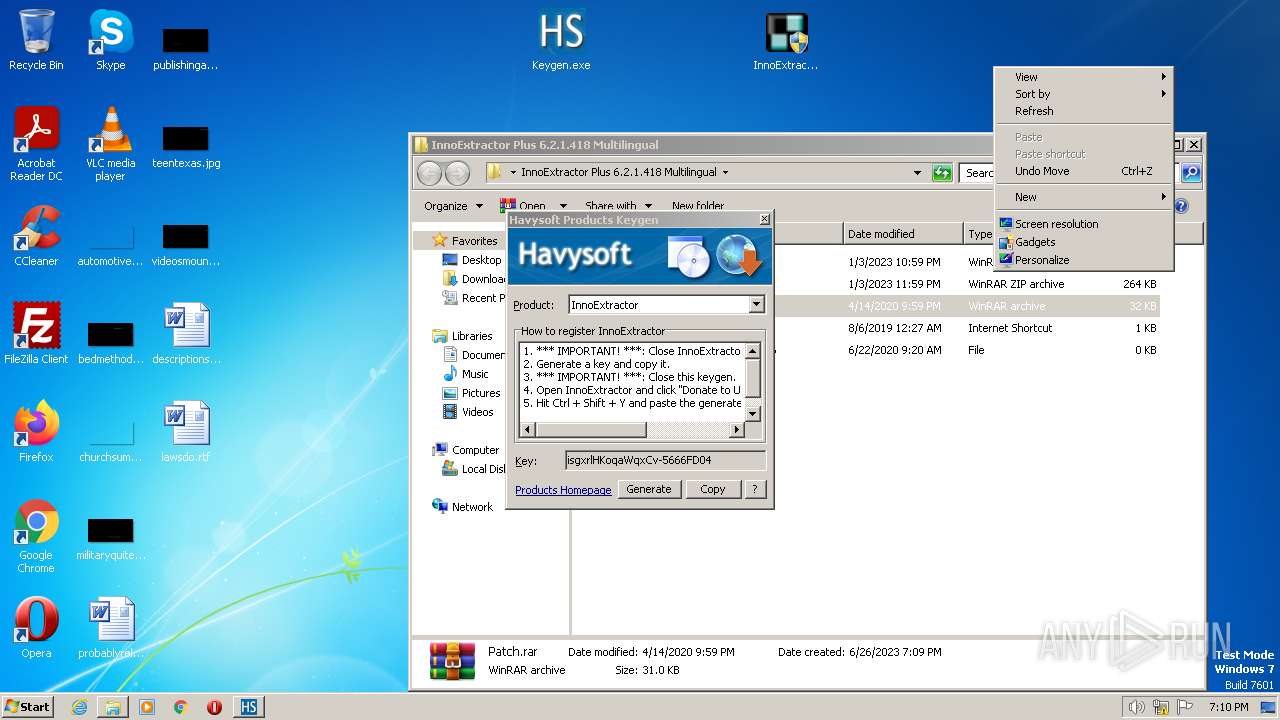Select the Acrobat Reader DC icon
This screenshot has height=720, width=1280.
(36, 144)
